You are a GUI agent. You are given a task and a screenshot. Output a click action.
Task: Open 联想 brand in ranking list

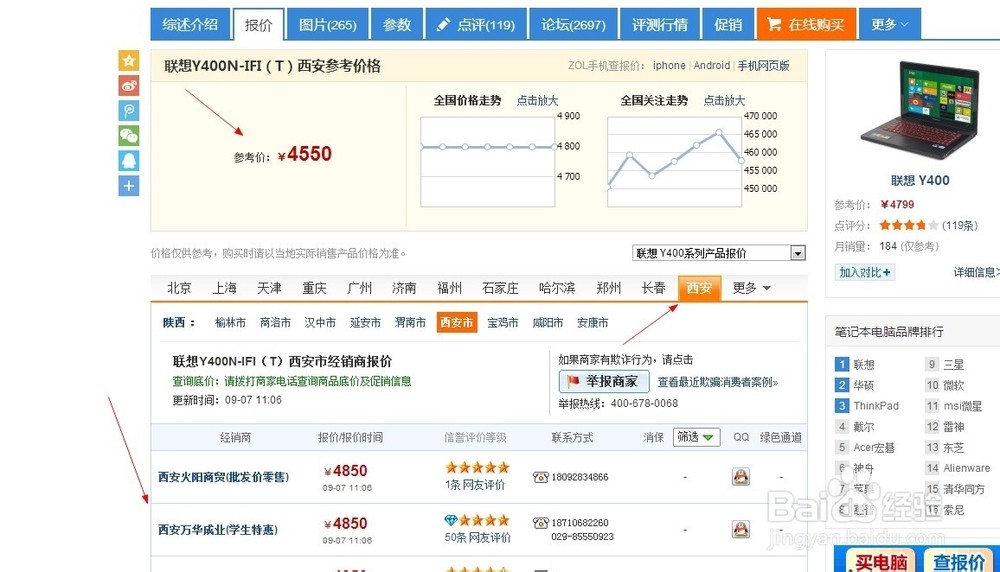[864, 365]
